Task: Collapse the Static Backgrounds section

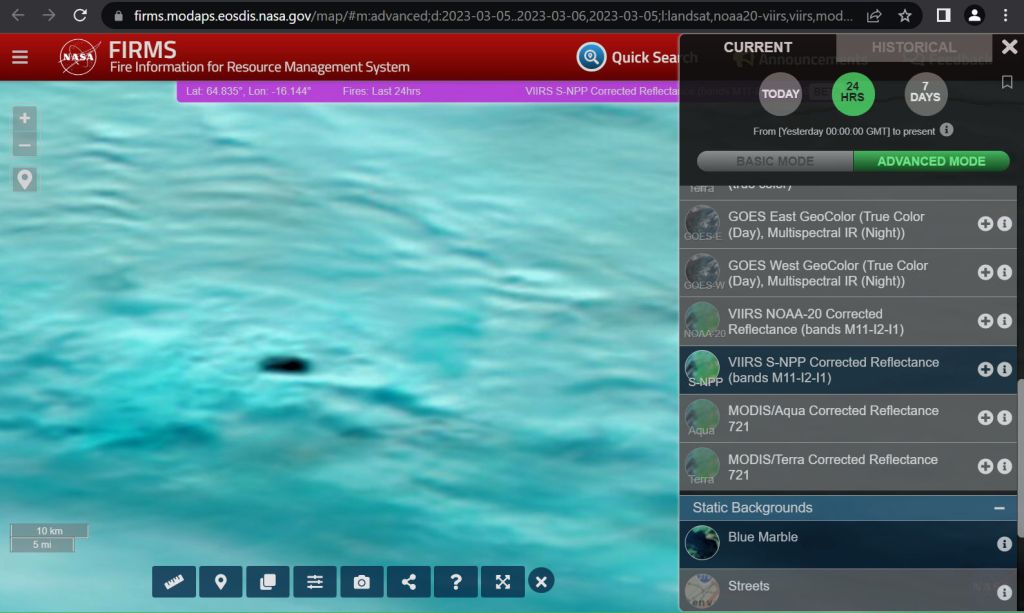Action: pyautogui.click(x=998, y=508)
